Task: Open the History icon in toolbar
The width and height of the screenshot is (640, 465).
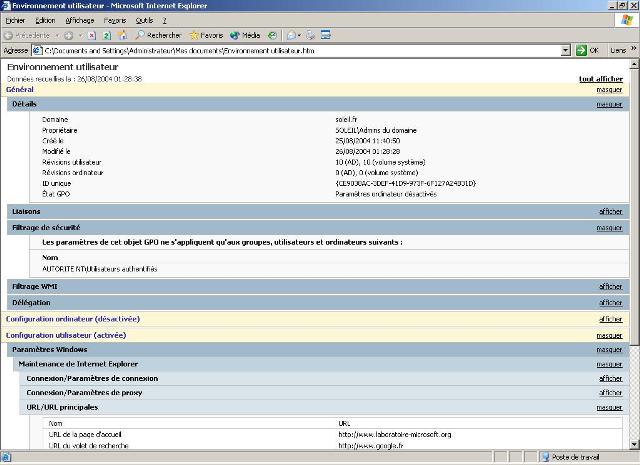Action: tap(272, 35)
